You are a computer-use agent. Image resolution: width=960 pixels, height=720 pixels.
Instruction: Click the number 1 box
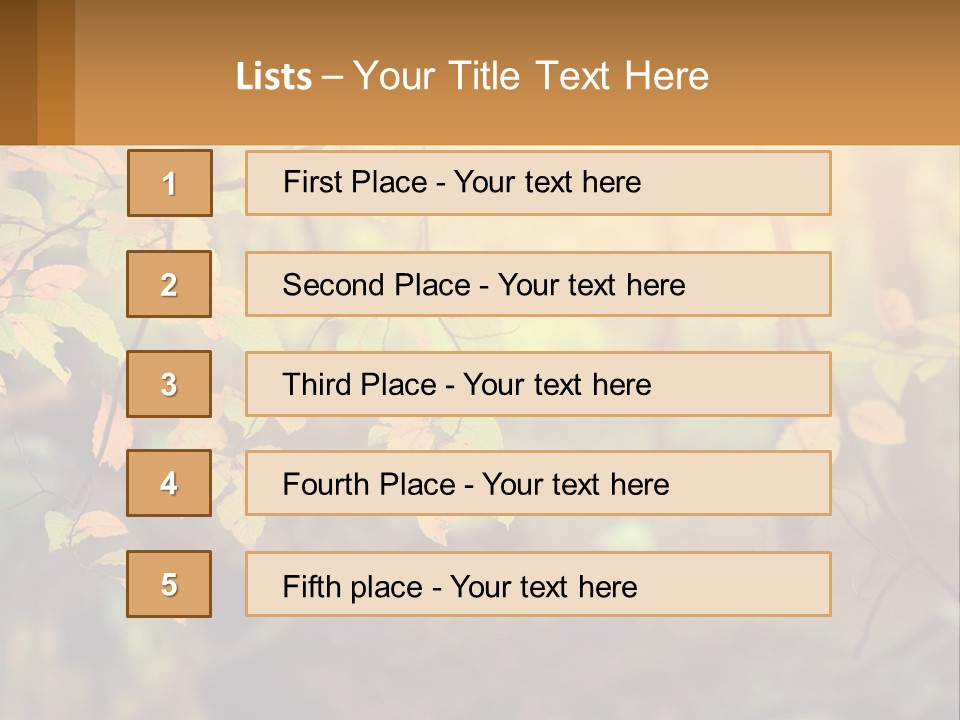[169, 183]
